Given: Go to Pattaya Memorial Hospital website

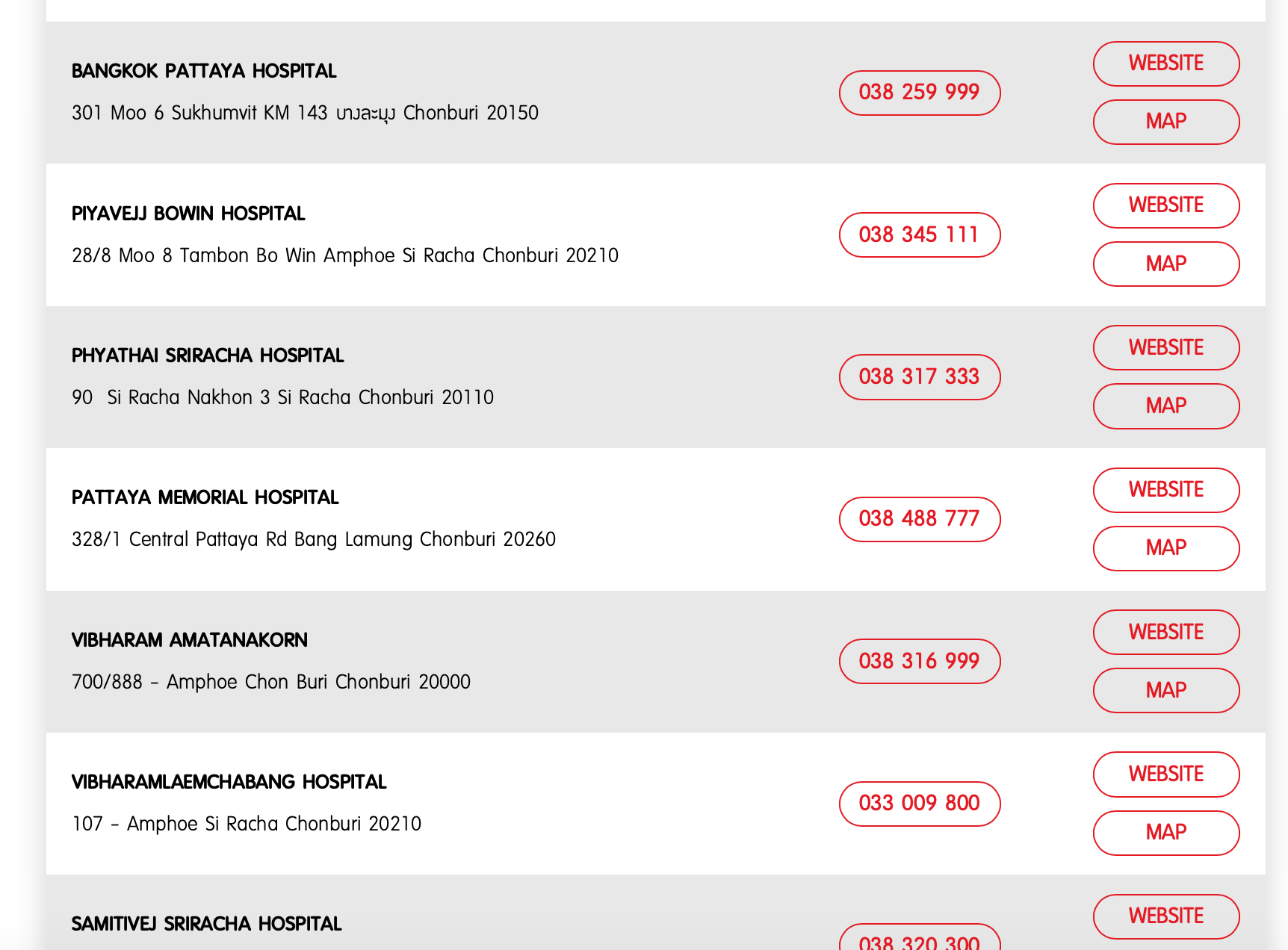Looking at the screenshot, I should coord(1165,490).
